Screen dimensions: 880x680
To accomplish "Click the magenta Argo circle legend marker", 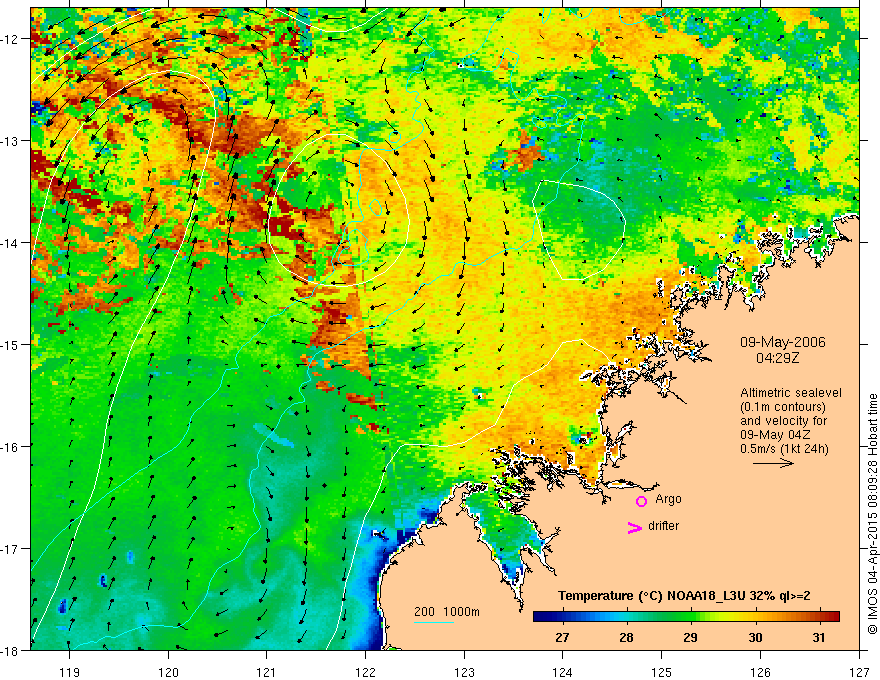I will point(641,501).
